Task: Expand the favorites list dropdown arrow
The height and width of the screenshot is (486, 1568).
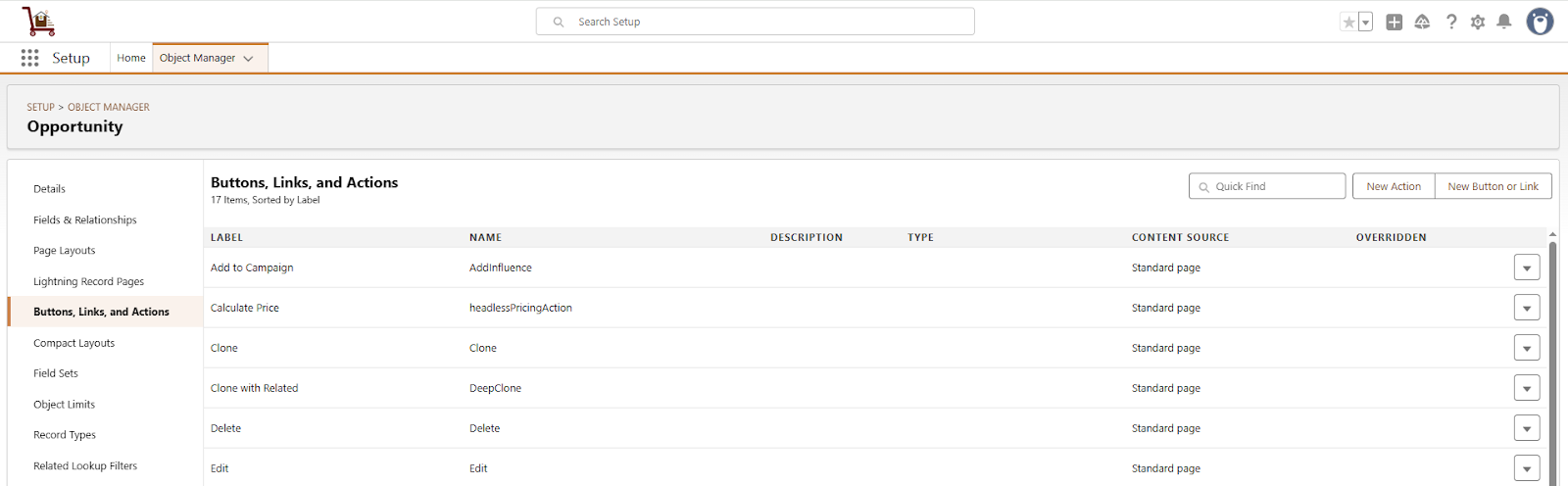Action: click(1366, 22)
